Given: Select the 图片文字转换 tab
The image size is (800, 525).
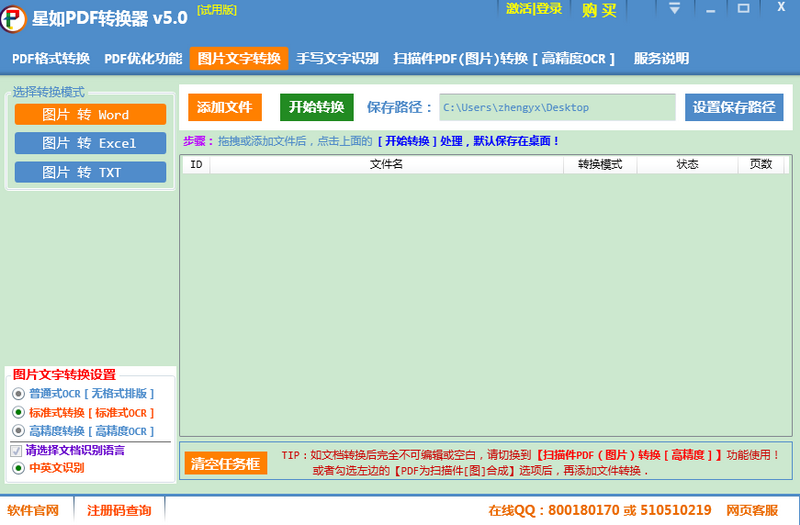Looking at the screenshot, I should (239, 58).
